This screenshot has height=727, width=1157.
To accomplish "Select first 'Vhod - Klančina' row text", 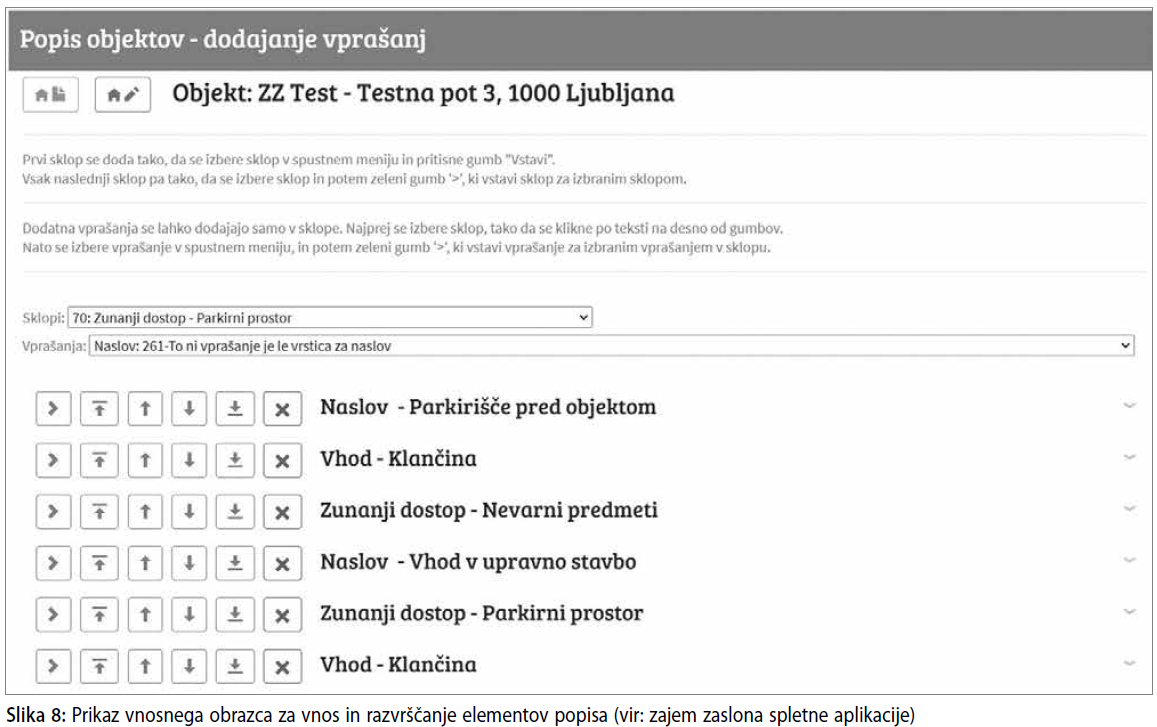I will click(x=398, y=458).
